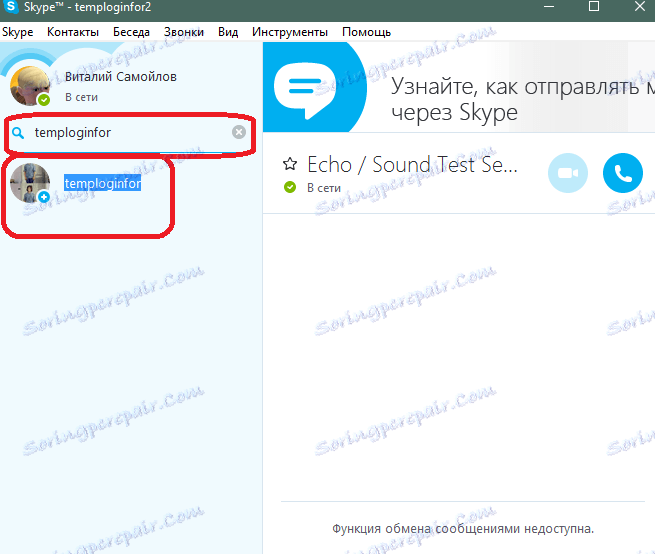Click the green online status icon under Echo
Viewport: 655px width, 554px height.
pos(290,187)
